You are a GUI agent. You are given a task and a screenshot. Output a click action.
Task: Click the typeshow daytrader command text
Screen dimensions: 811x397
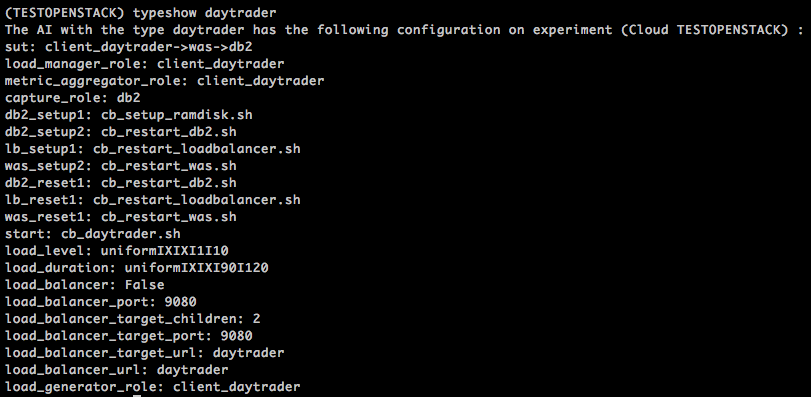(x=204, y=12)
